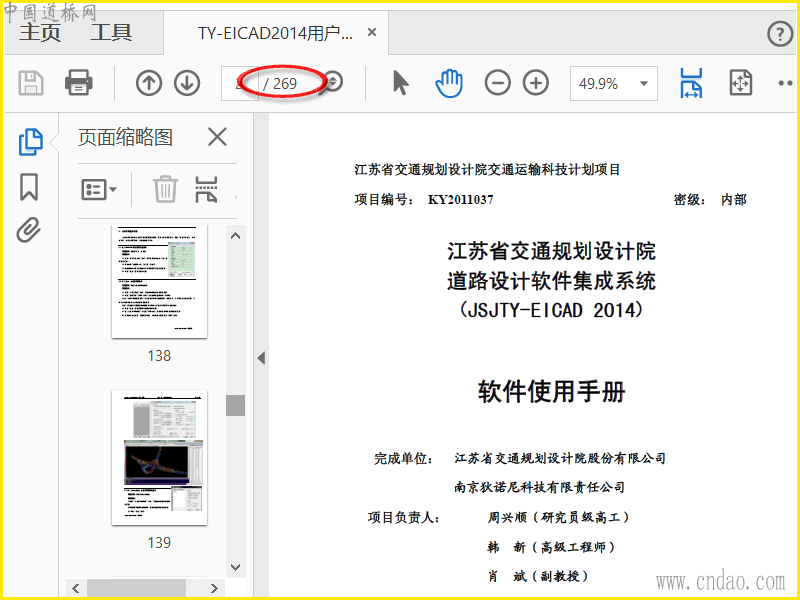The width and height of the screenshot is (800, 600).
Task: Open the Help question mark icon
Action: pyautogui.click(x=780, y=34)
